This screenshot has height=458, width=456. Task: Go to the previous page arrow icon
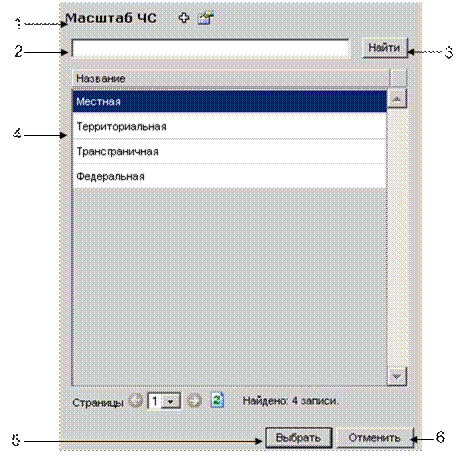point(135,400)
